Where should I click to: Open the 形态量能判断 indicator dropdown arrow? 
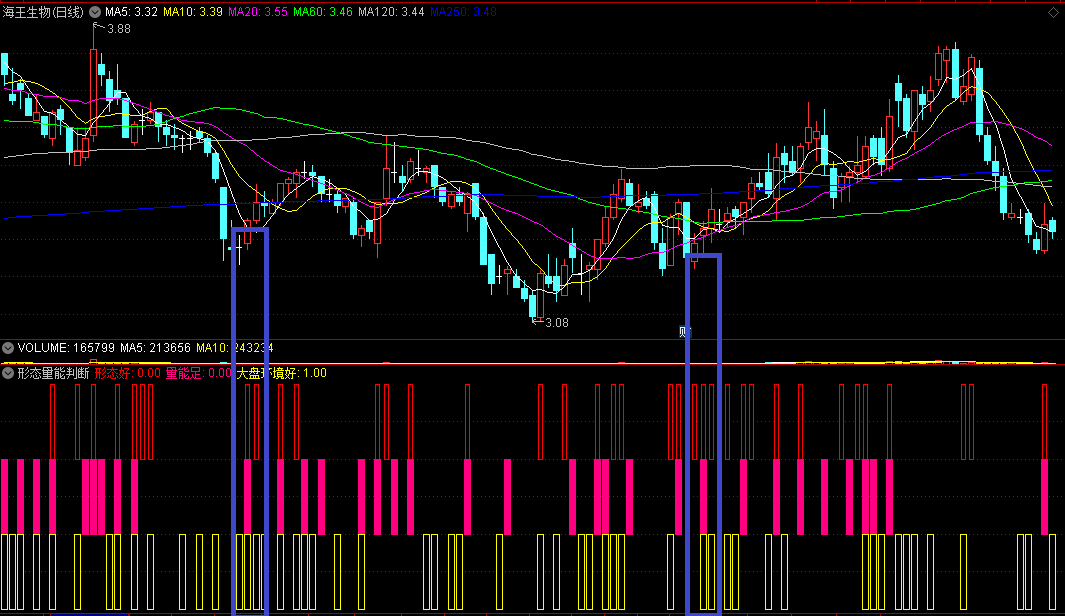(8, 373)
